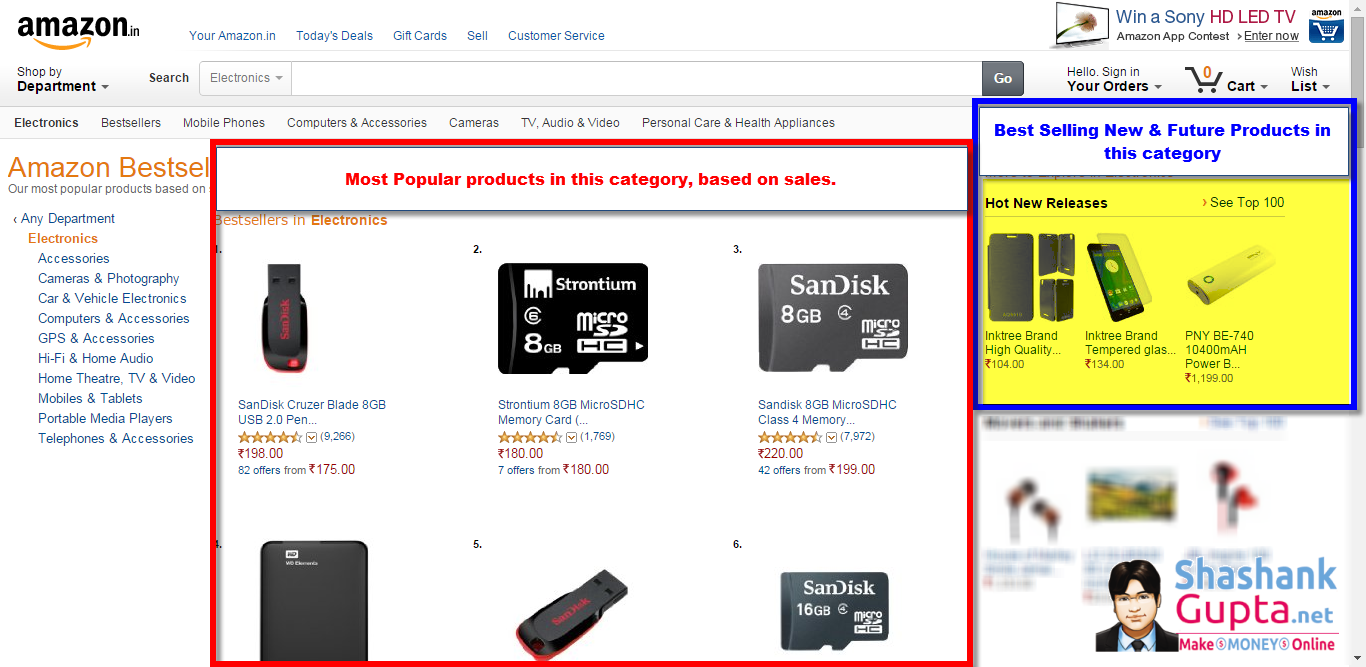This screenshot has width=1366, height=667.
Task: Open Today's Deals link
Action: tap(334, 36)
